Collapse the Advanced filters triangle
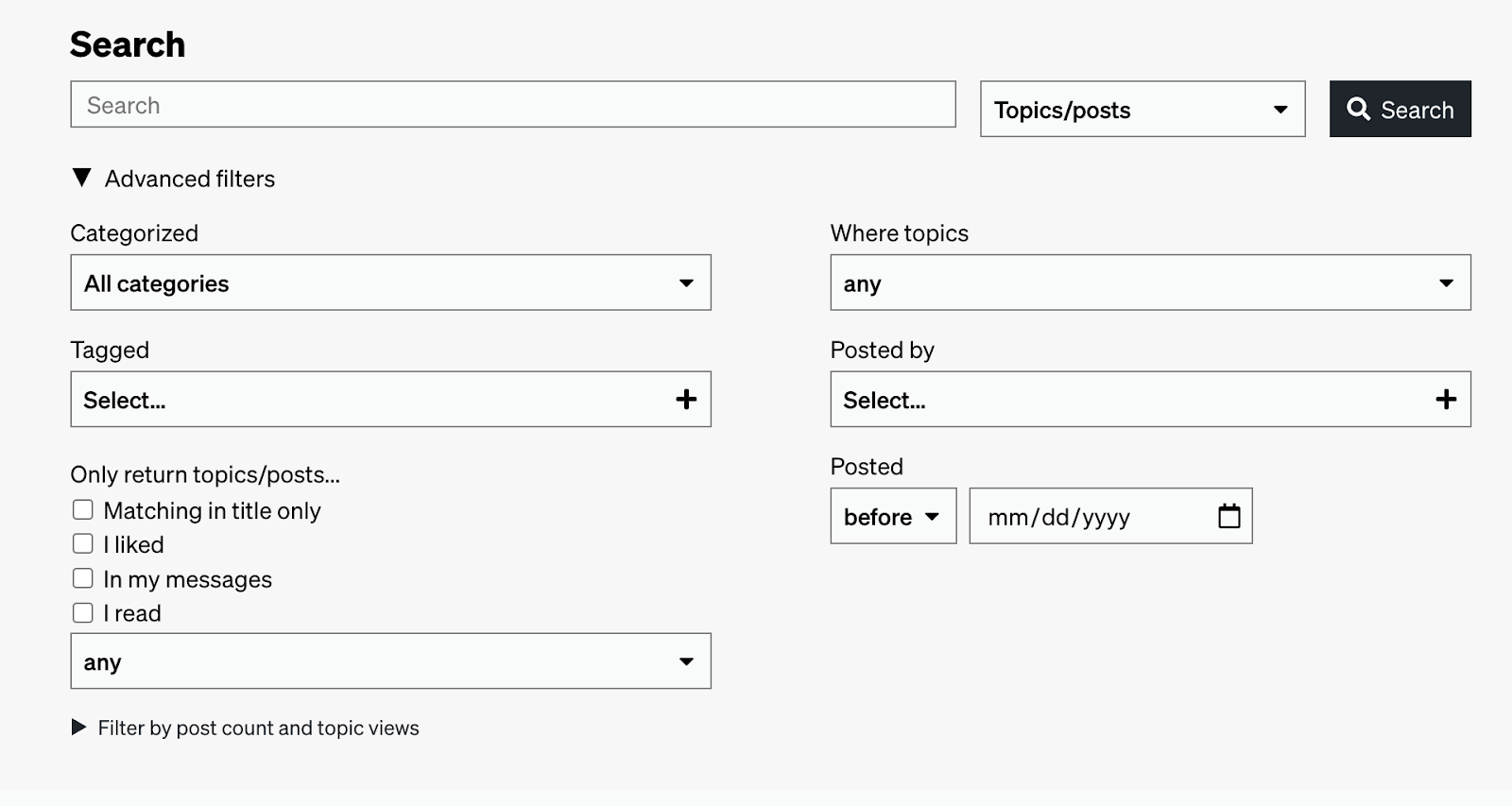 (82, 178)
